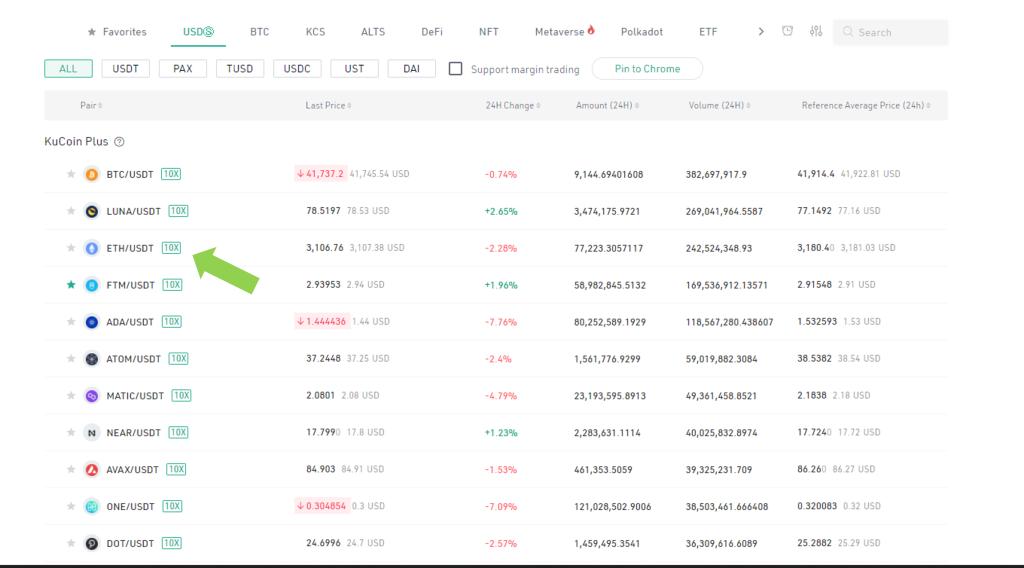Focus the Search input field
This screenshot has height=568, width=1024.
pos(890,32)
